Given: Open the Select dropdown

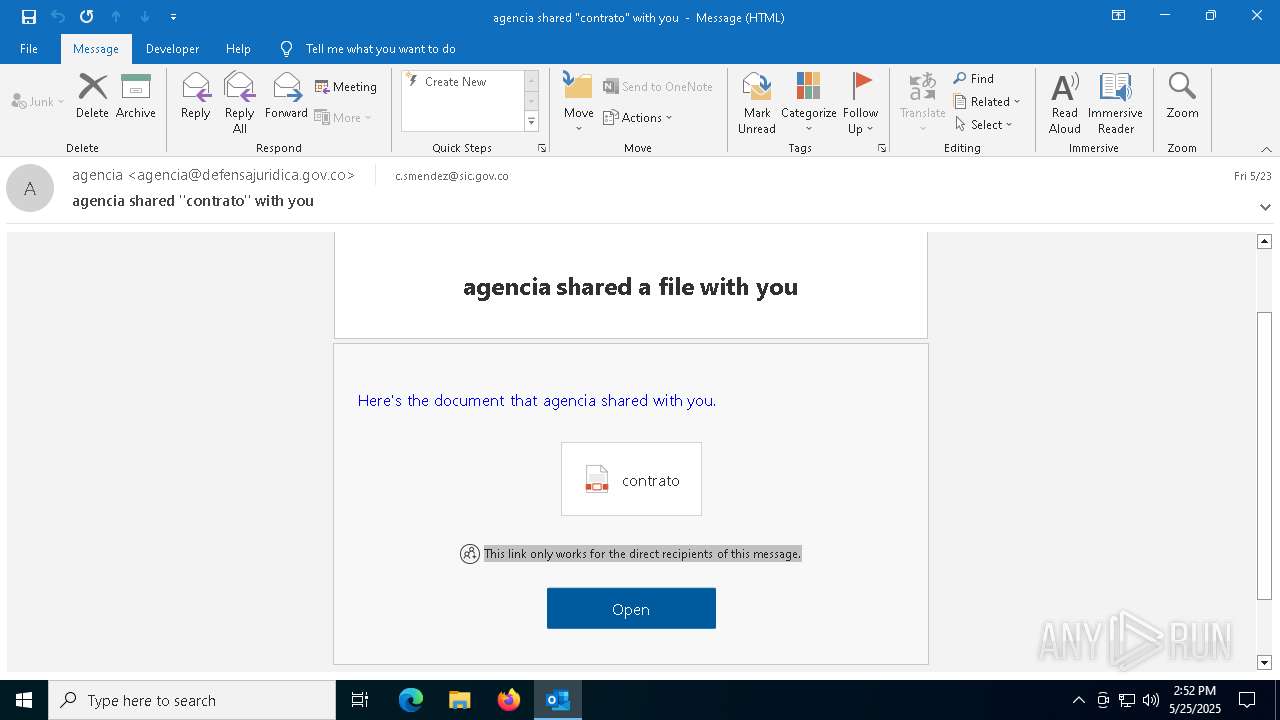Looking at the screenshot, I should [984, 125].
